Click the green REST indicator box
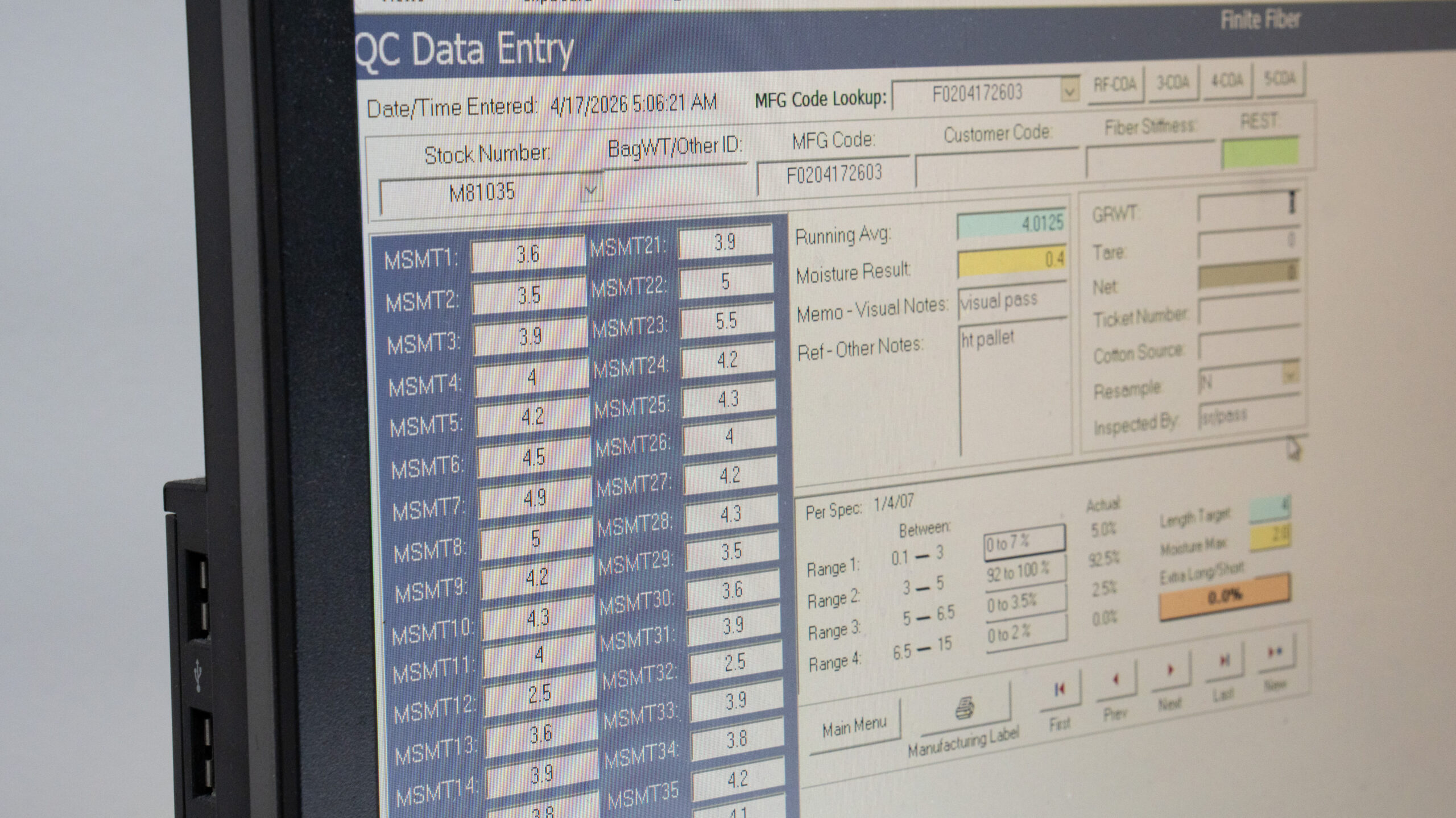The height and width of the screenshot is (818, 1456). coord(1260,152)
